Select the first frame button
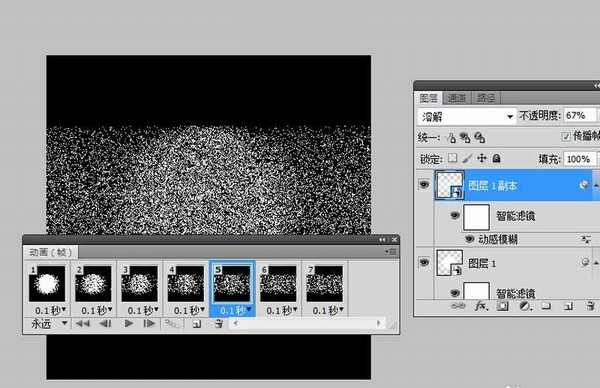Image resolution: width=600 pixels, height=388 pixels. [x=82, y=324]
